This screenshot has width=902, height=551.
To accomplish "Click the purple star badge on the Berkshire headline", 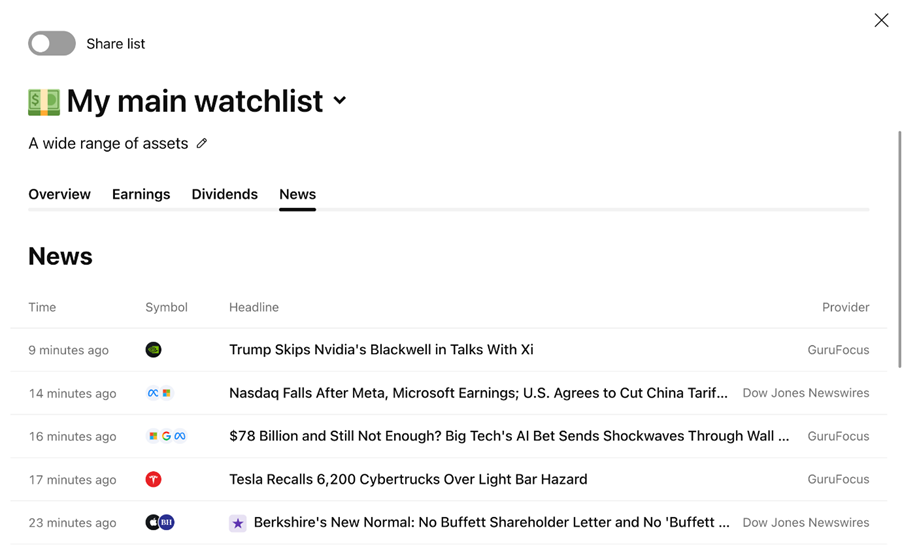I will [238, 523].
